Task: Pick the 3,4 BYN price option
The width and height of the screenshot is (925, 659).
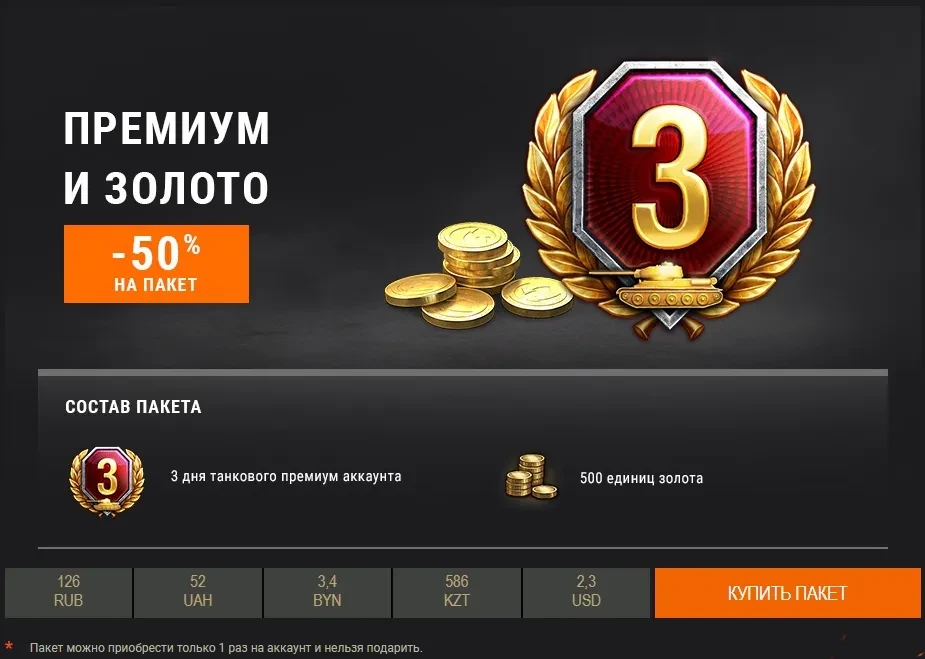Action: click(327, 593)
